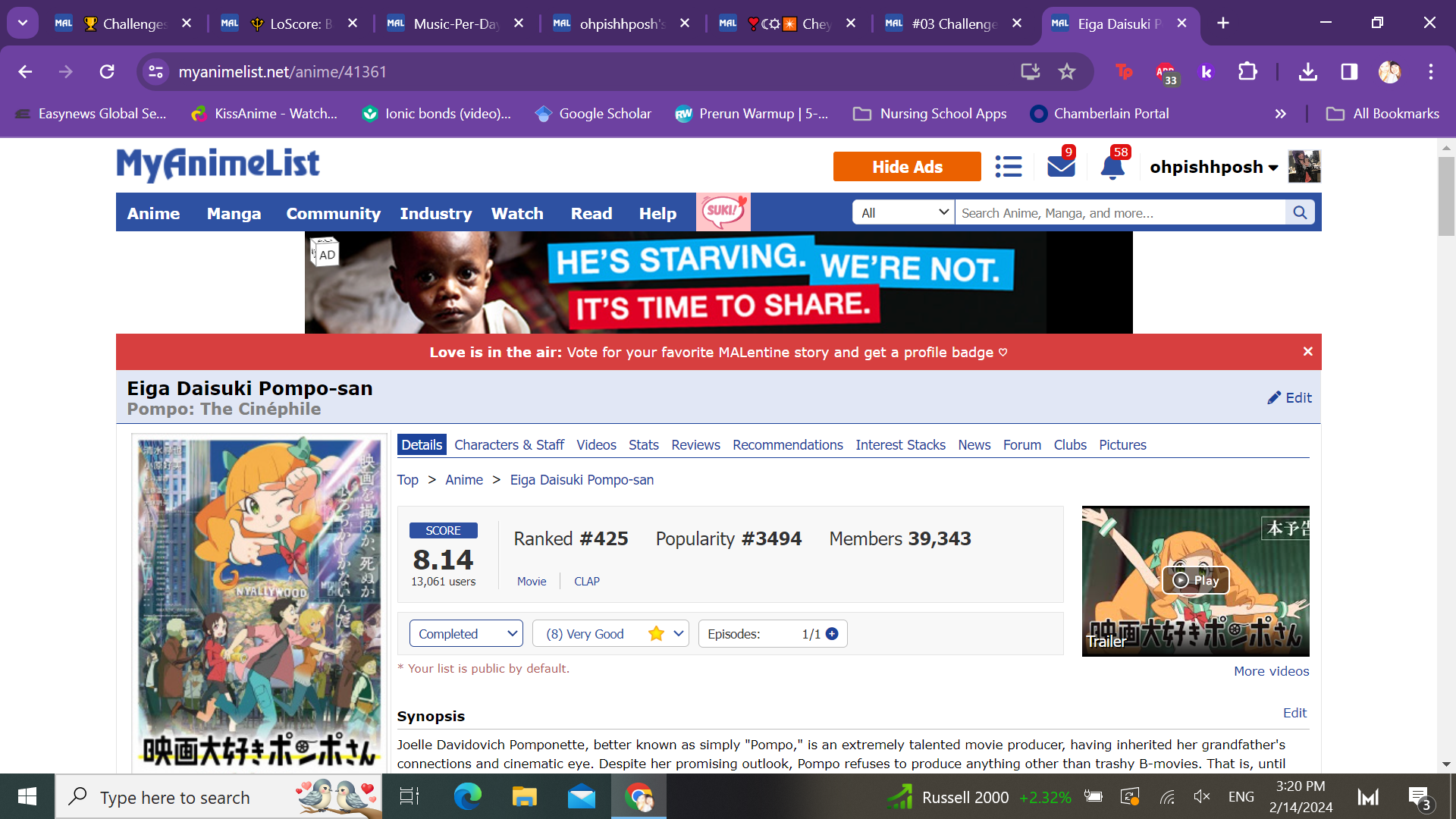Open the Very Good score dropdown
Viewport: 1456px width, 819px height.
610,634
